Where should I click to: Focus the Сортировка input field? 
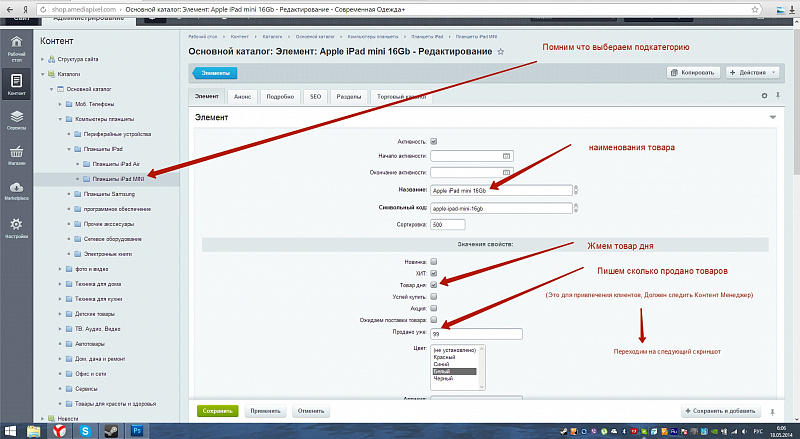[447, 224]
